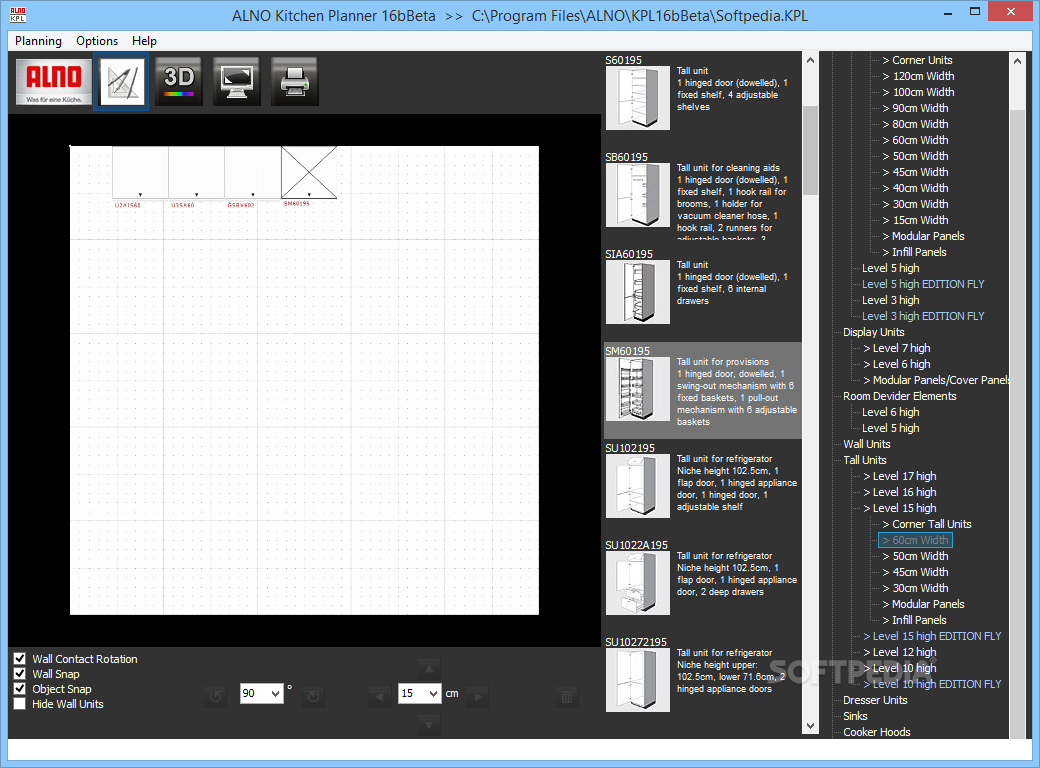Image resolution: width=1040 pixels, height=768 pixels.
Task: Select the highlighted 60cm Width under Level 15 high
Action: (915, 541)
